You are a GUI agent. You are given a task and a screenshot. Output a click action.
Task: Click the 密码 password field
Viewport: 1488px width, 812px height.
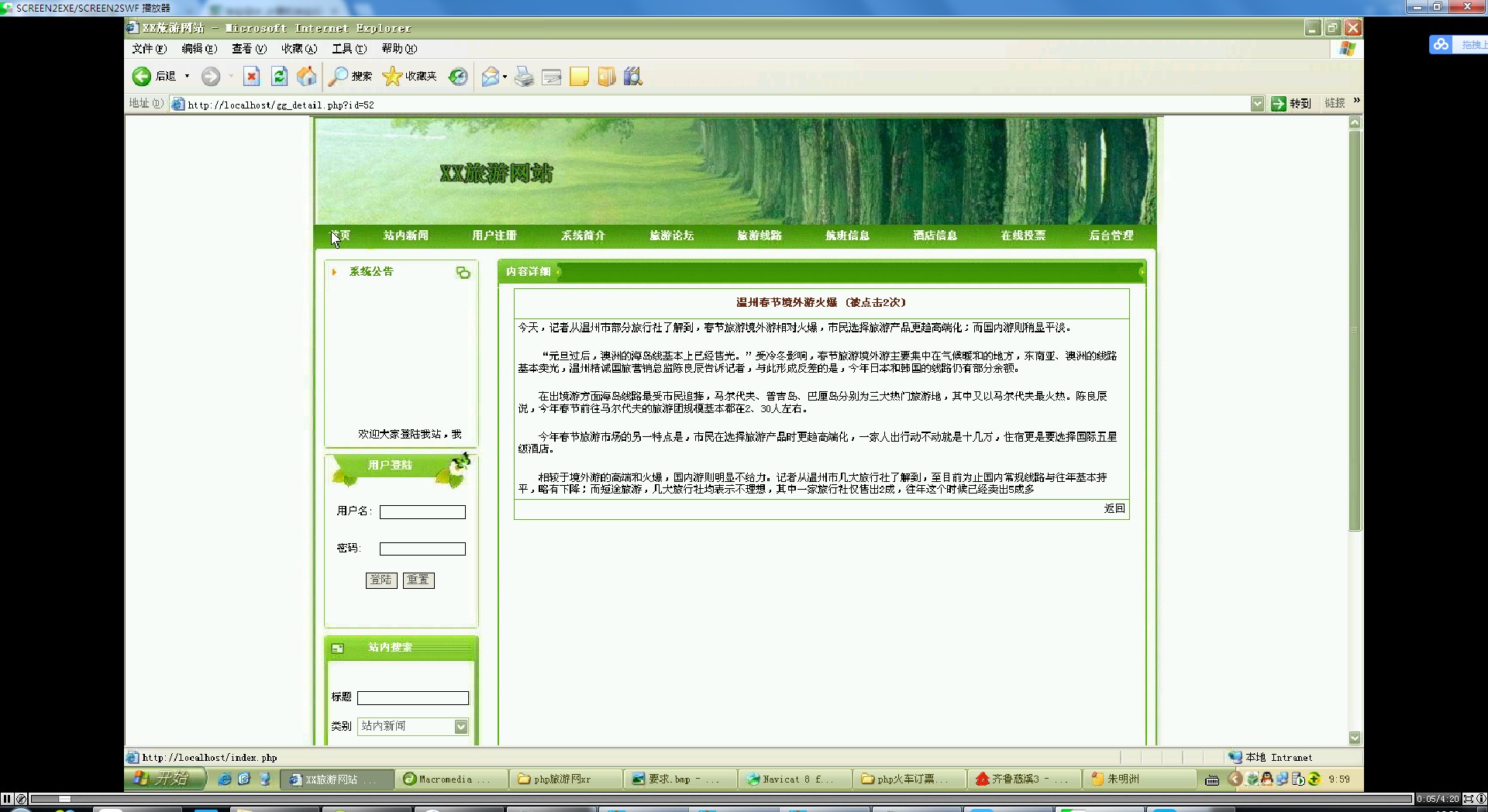422,549
